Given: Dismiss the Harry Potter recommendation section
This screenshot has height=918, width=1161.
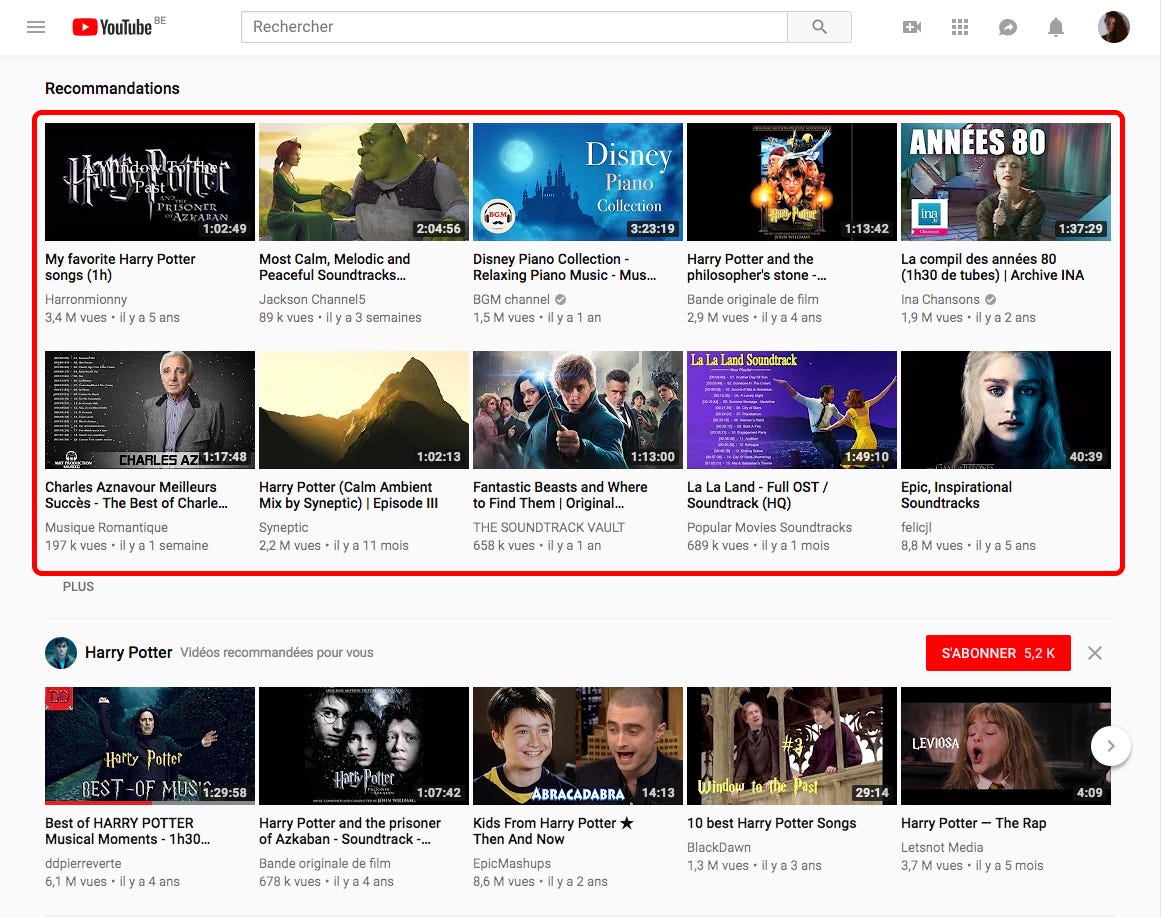Looking at the screenshot, I should point(1095,653).
